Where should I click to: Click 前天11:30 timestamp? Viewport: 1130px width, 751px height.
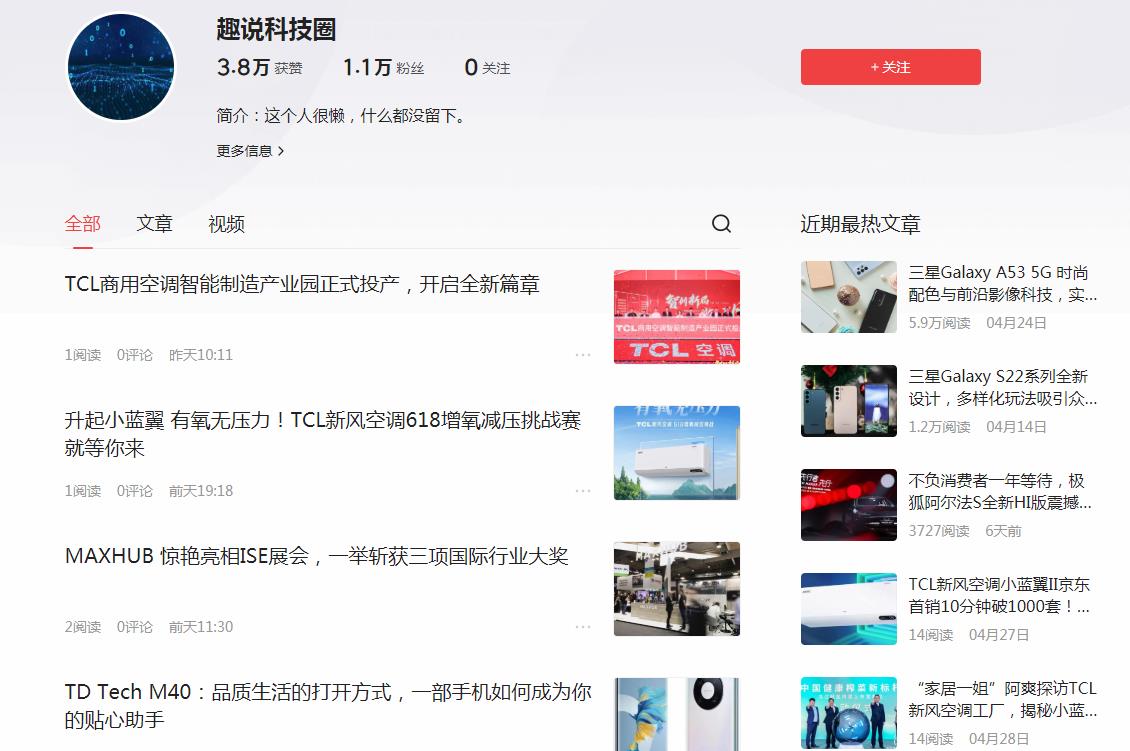click(200, 627)
